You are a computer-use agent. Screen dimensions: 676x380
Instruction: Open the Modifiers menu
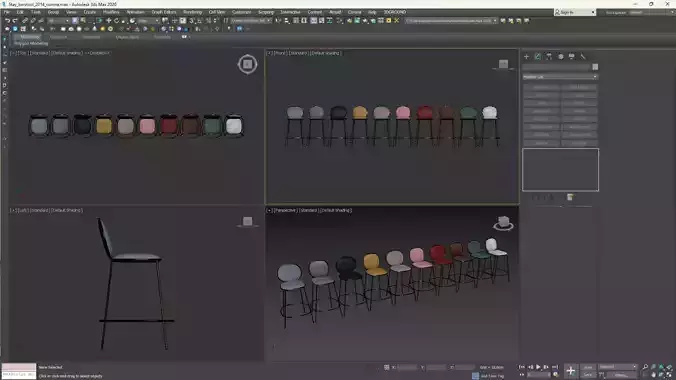coord(111,12)
